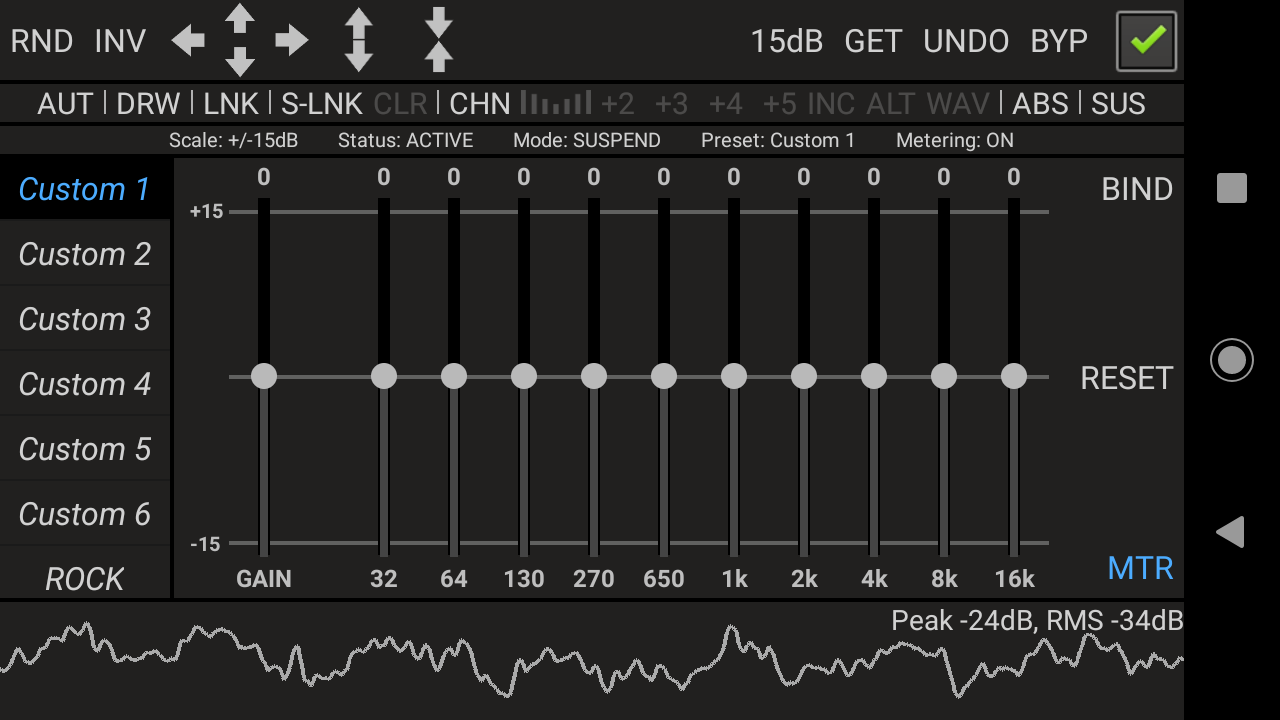Tap the GAIN slider knob
The image size is (1280, 720).
click(x=264, y=376)
